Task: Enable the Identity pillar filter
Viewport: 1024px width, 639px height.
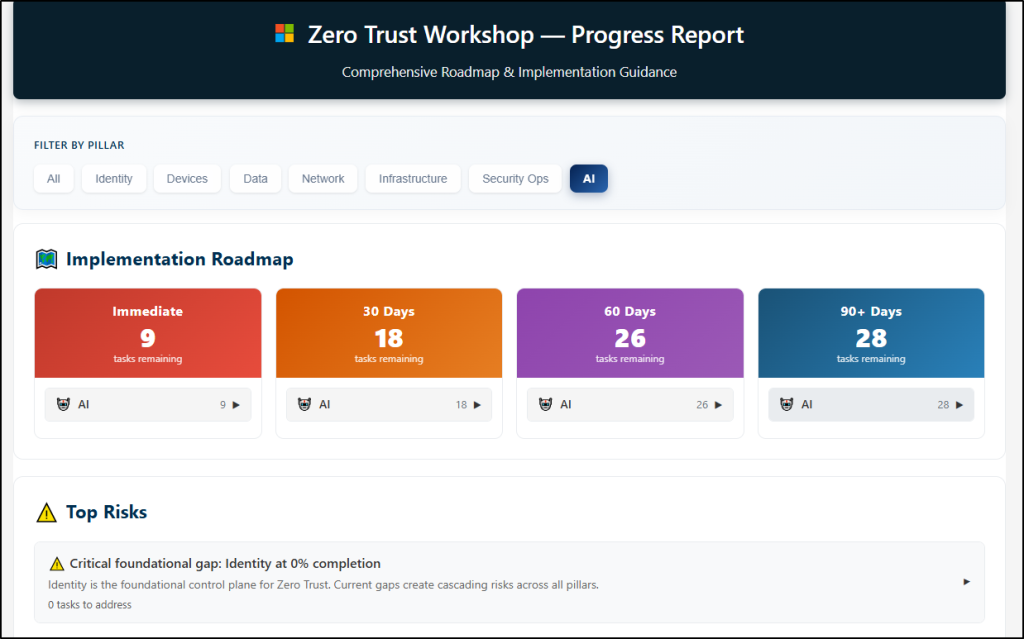Action: (x=113, y=178)
